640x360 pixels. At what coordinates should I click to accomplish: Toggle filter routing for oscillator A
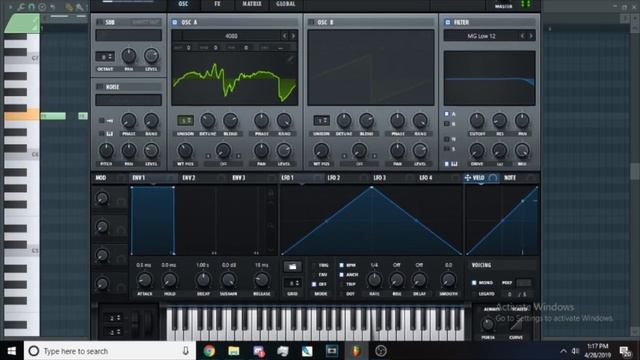point(447,114)
